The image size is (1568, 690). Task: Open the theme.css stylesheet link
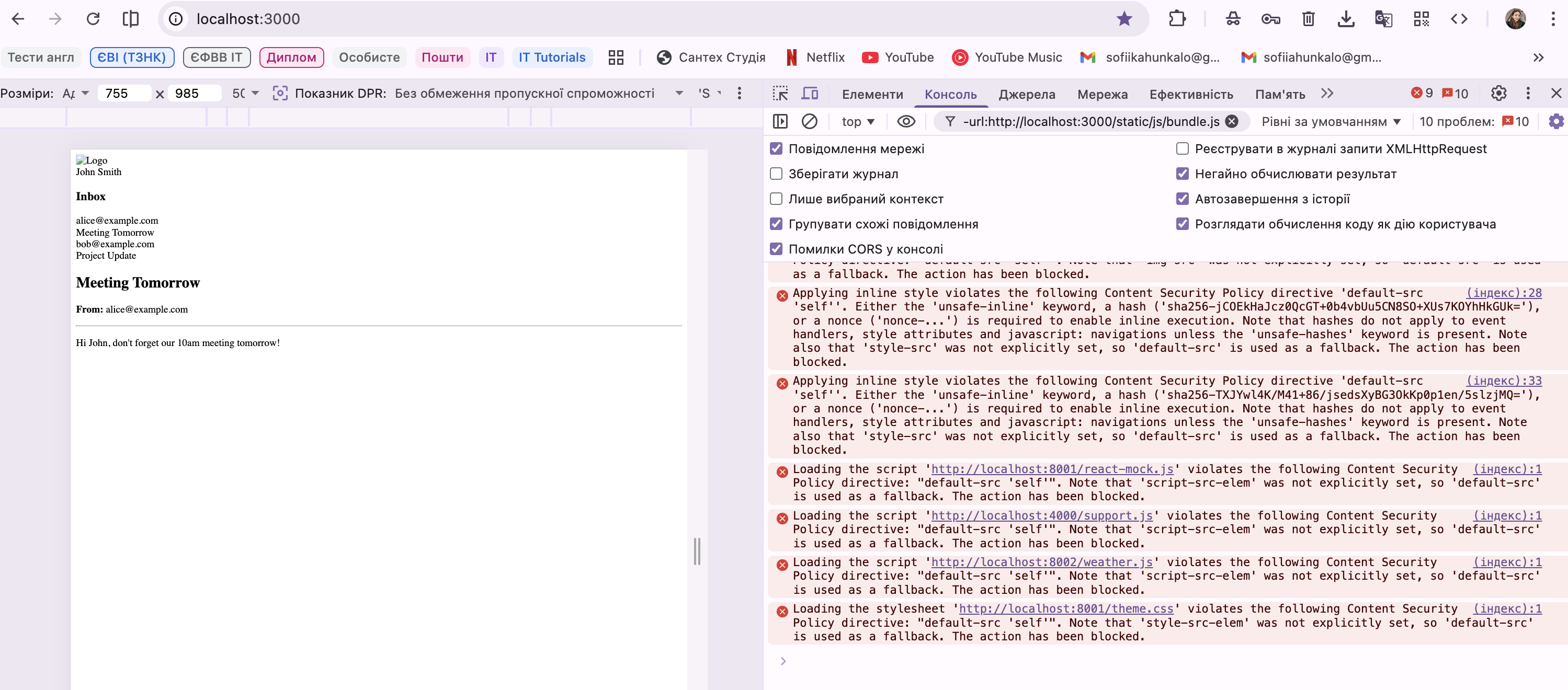pyautogui.click(x=1066, y=608)
